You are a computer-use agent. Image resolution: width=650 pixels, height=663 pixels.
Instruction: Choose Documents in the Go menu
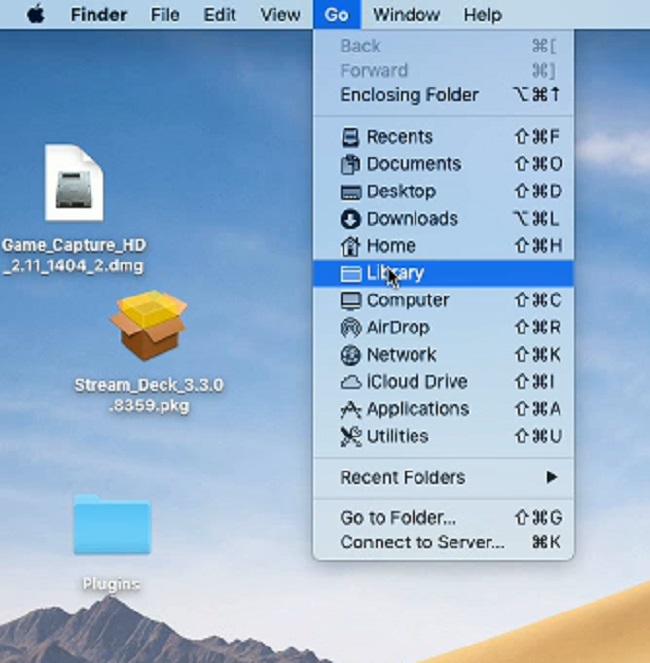pos(443,164)
